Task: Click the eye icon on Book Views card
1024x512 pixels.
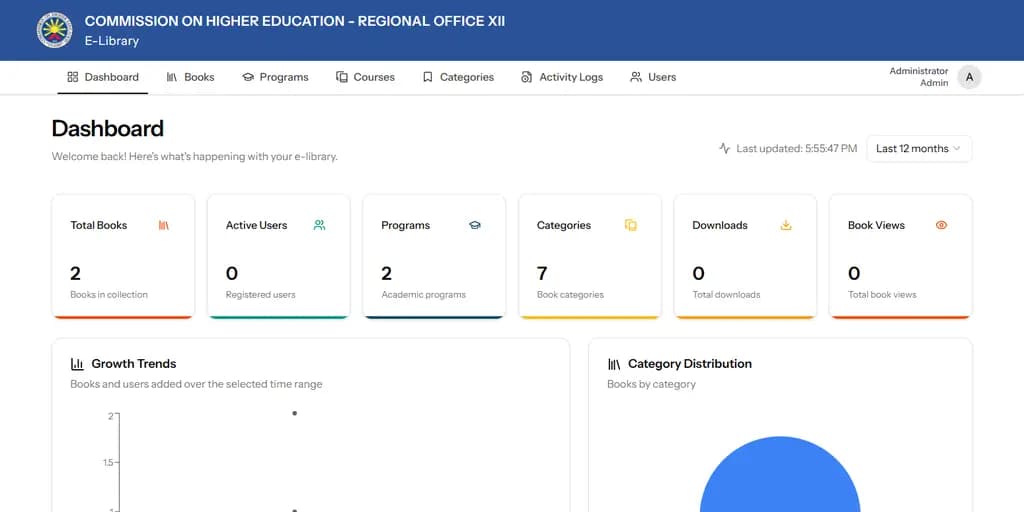Action: [941, 225]
